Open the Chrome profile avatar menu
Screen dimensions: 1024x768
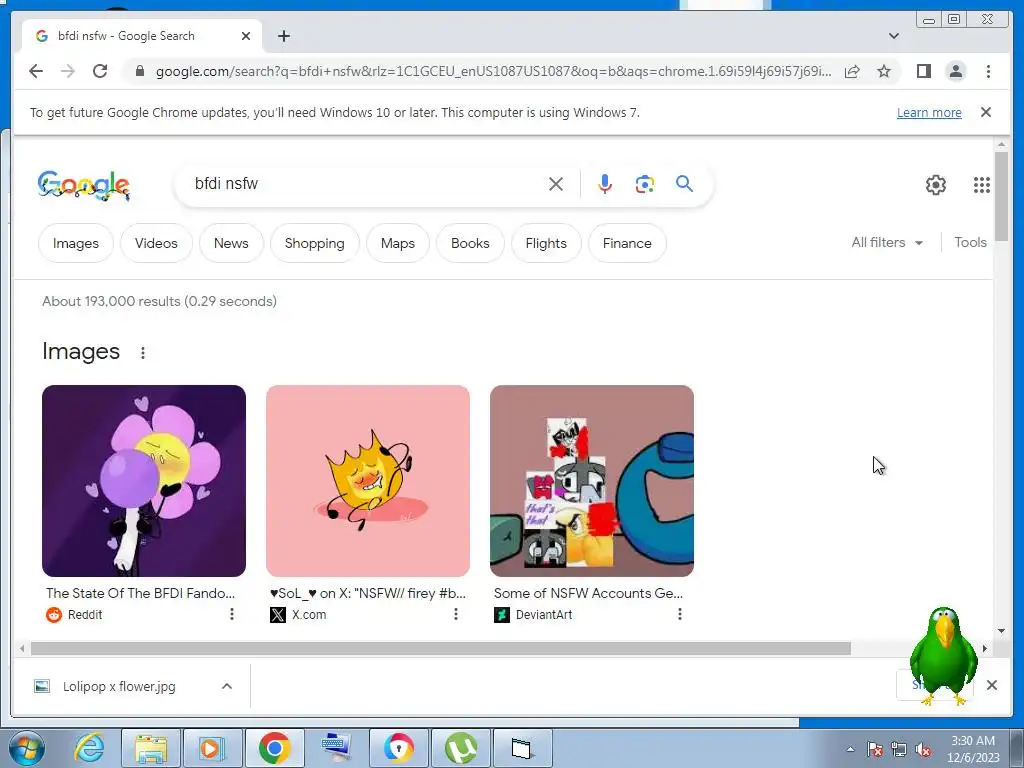pos(956,71)
